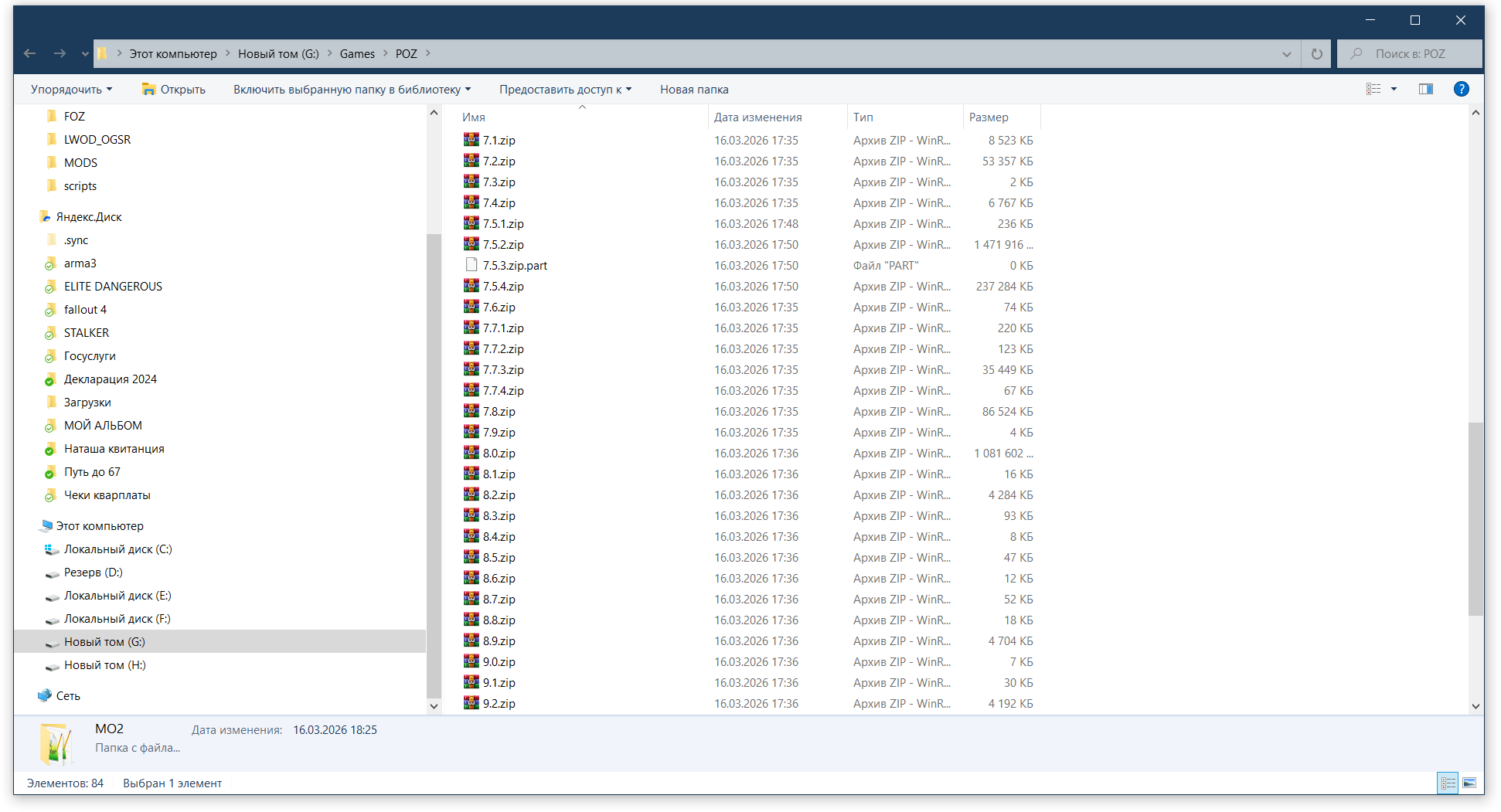Click file list scrollbar up arrow

pyautogui.click(x=1475, y=113)
